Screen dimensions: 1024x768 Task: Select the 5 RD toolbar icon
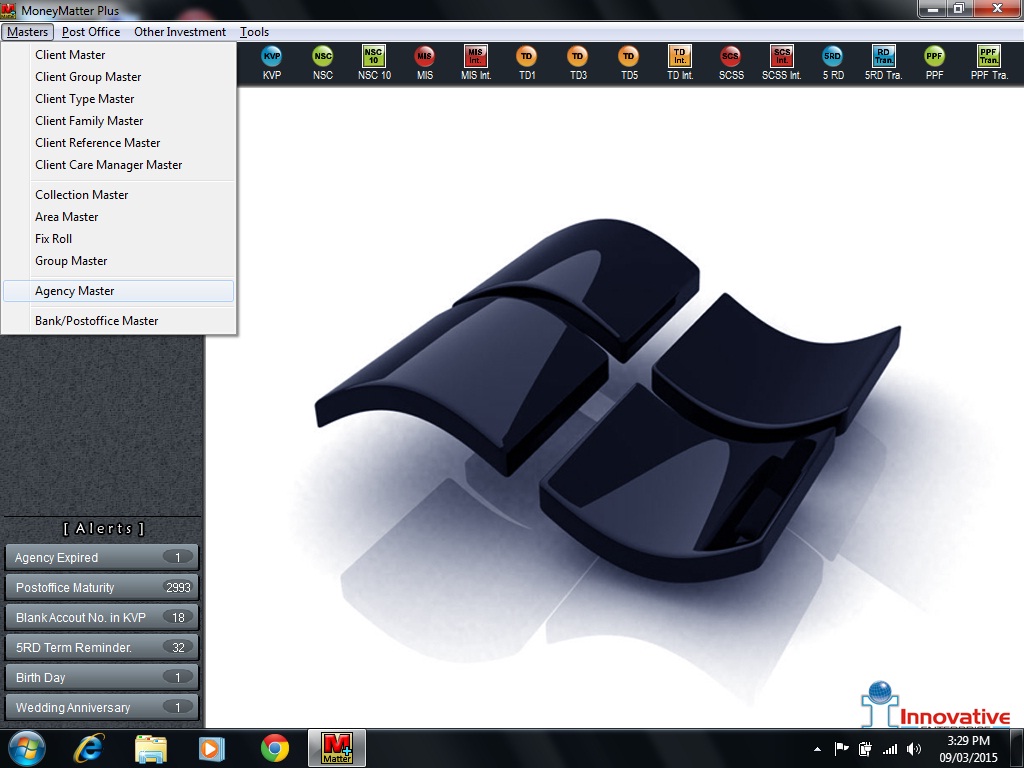833,62
